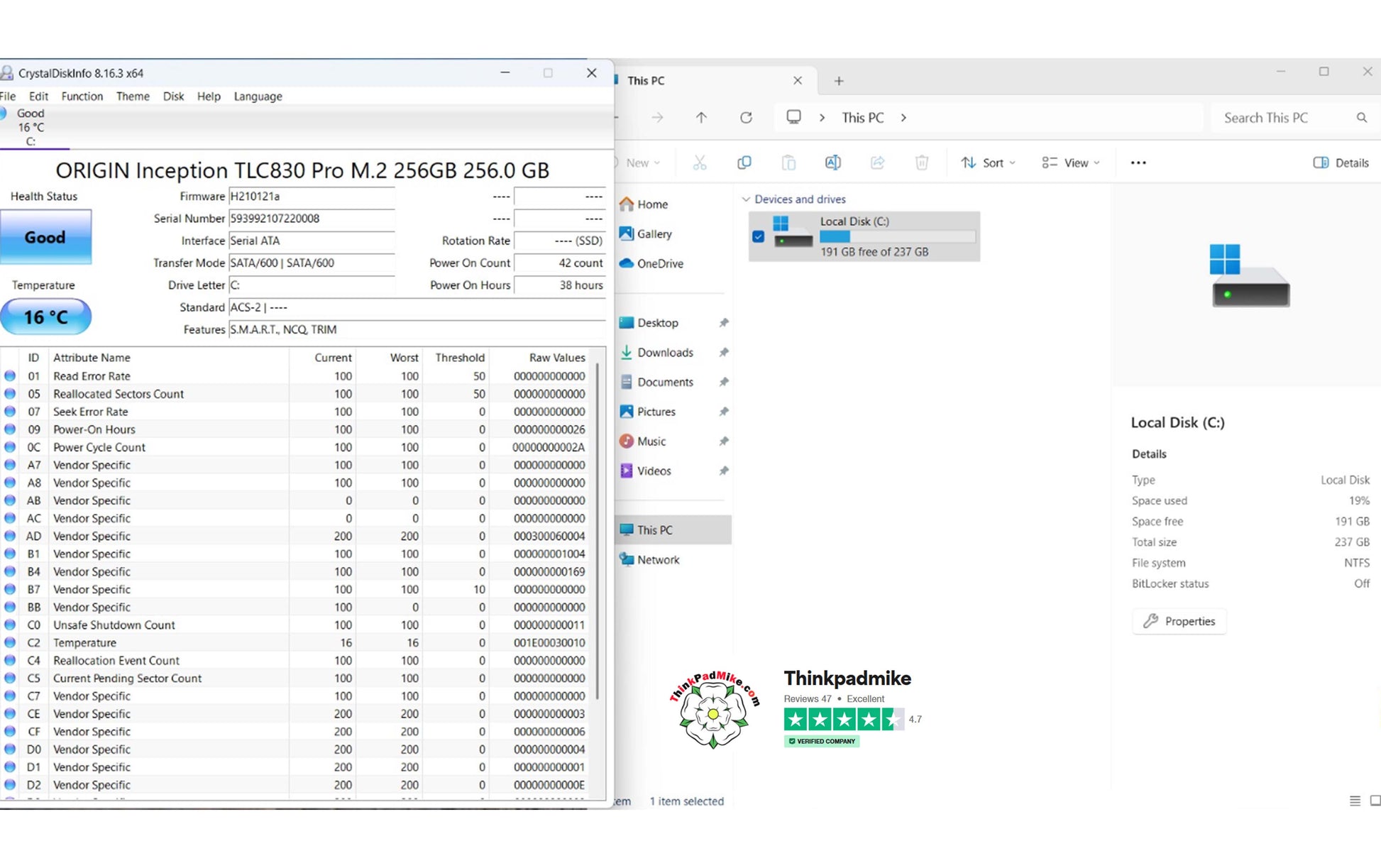Open the See more ellipsis menu
Image resolution: width=1381 pixels, height=868 pixels.
pos(1138,163)
